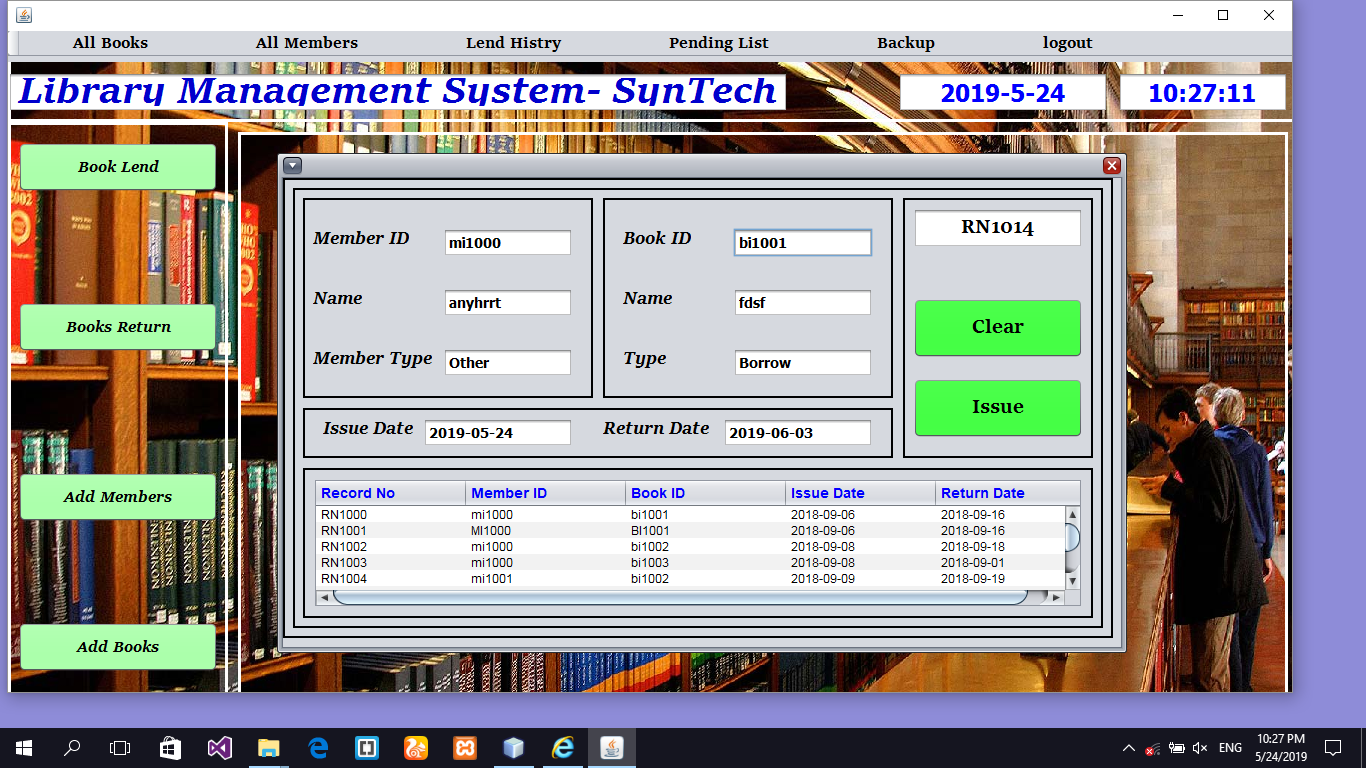
Task: Click the horizontal scrollbar thumb in table
Action: 680,597
